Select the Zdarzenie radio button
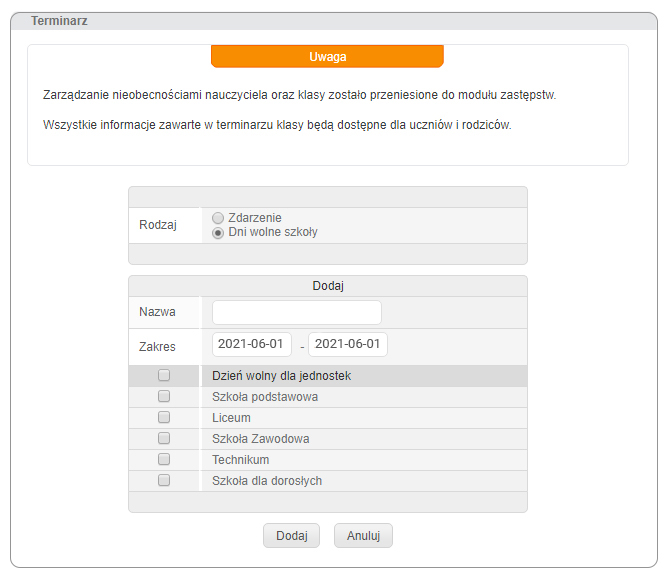 pos(218,218)
